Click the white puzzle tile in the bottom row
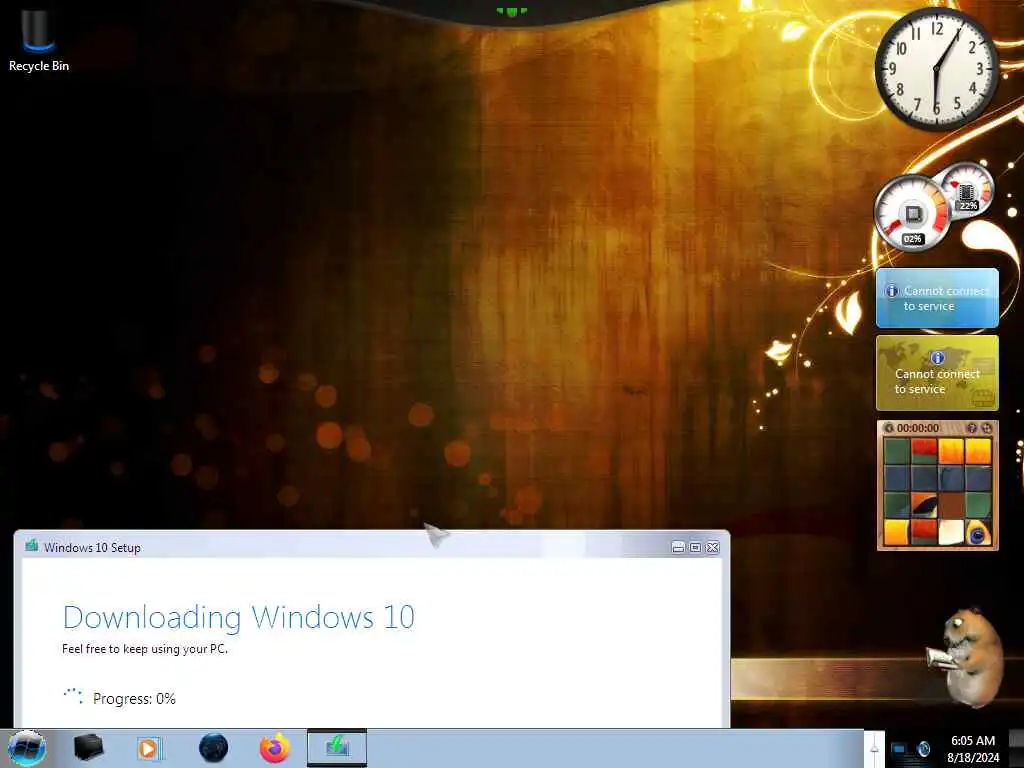Screen dimensions: 1024x768 coord(951,532)
